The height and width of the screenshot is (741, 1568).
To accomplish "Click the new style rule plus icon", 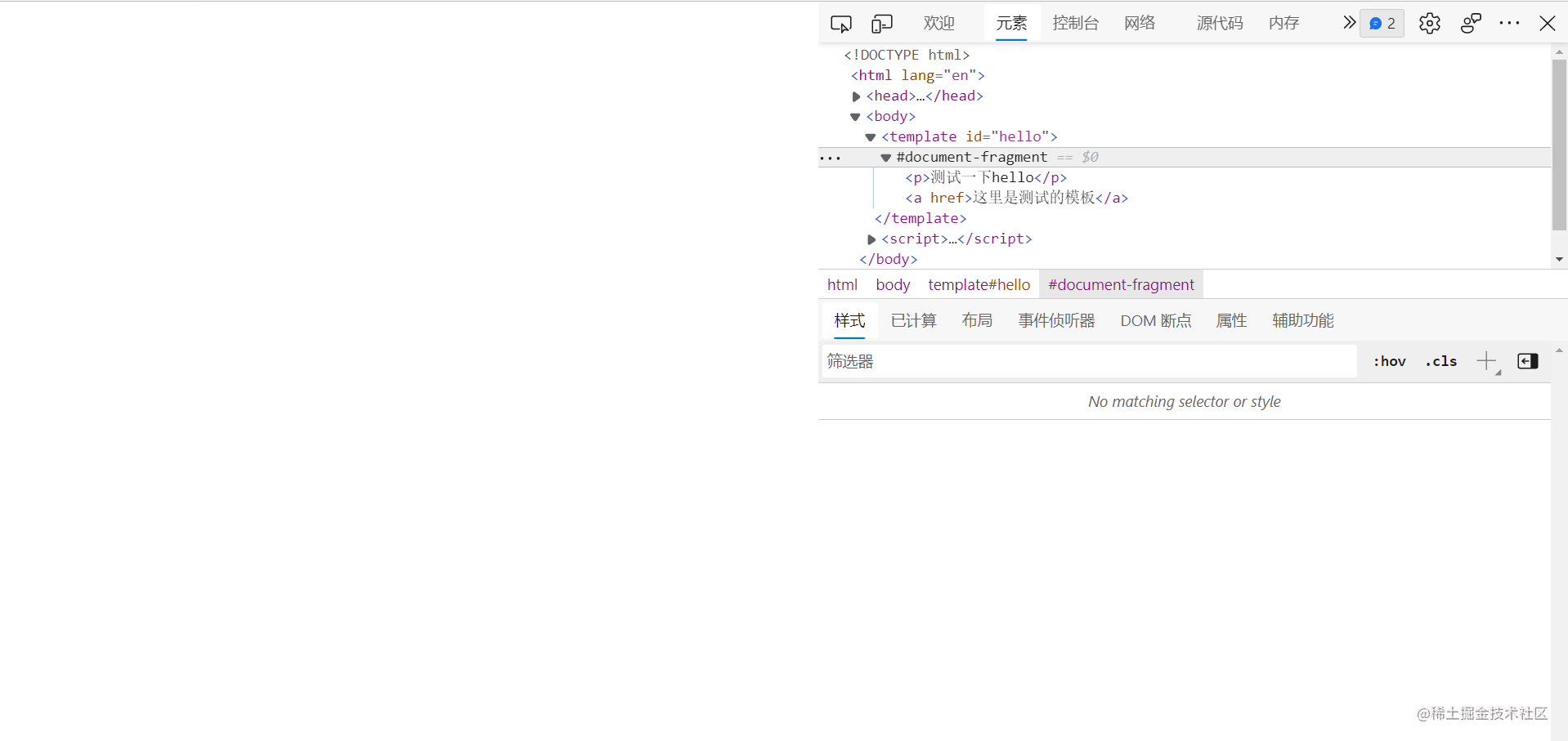I will click(x=1485, y=360).
